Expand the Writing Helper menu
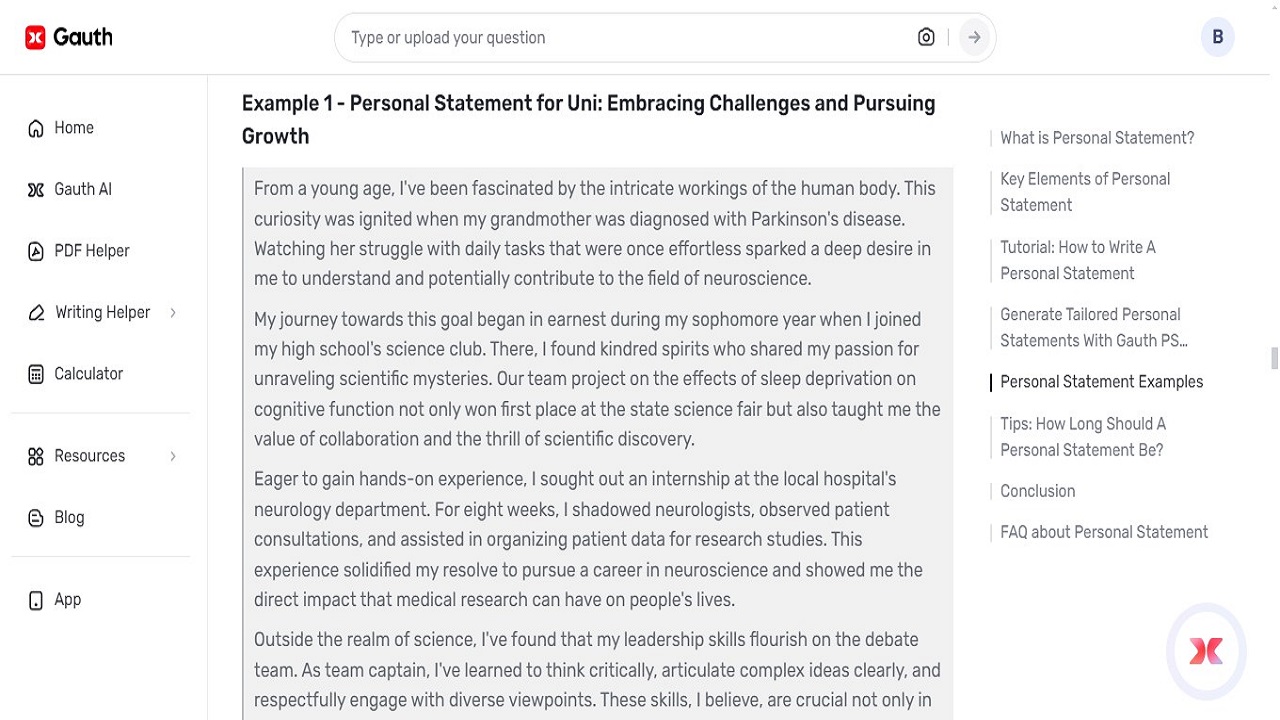This screenshot has height=720, width=1280. (x=102, y=312)
